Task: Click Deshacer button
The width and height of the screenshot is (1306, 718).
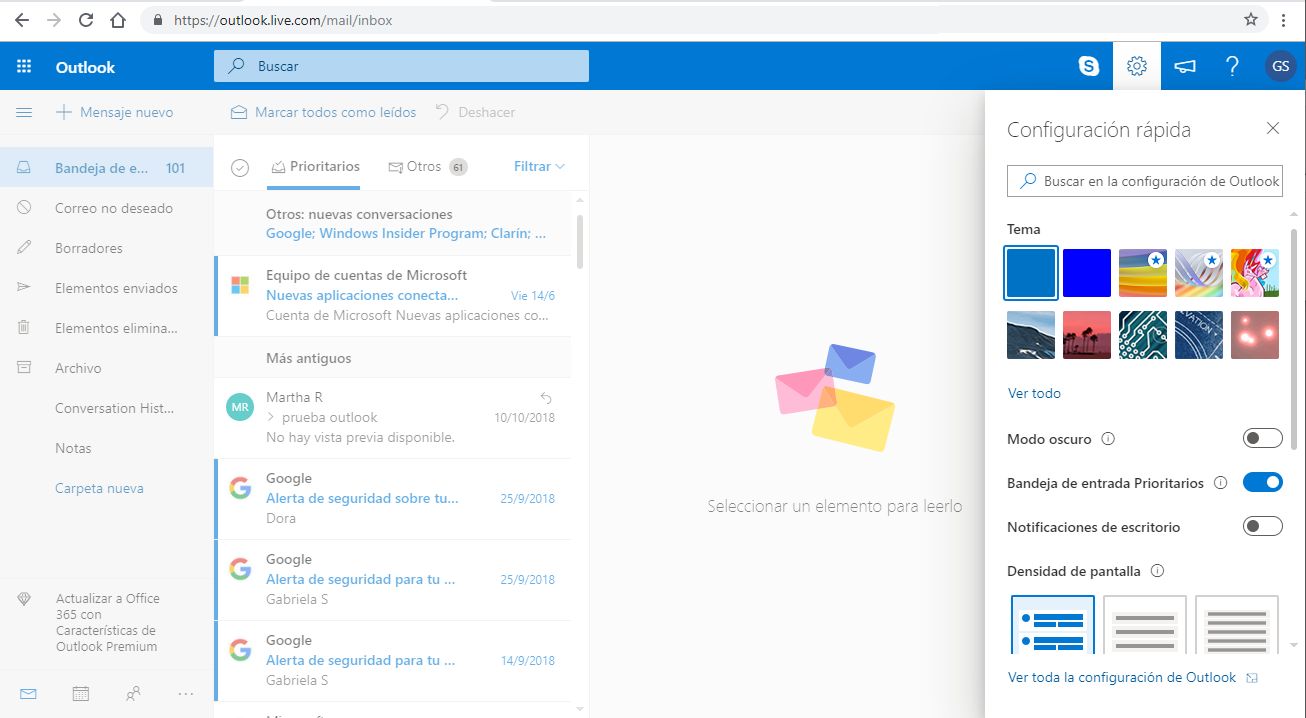Action: pos(475,112)
